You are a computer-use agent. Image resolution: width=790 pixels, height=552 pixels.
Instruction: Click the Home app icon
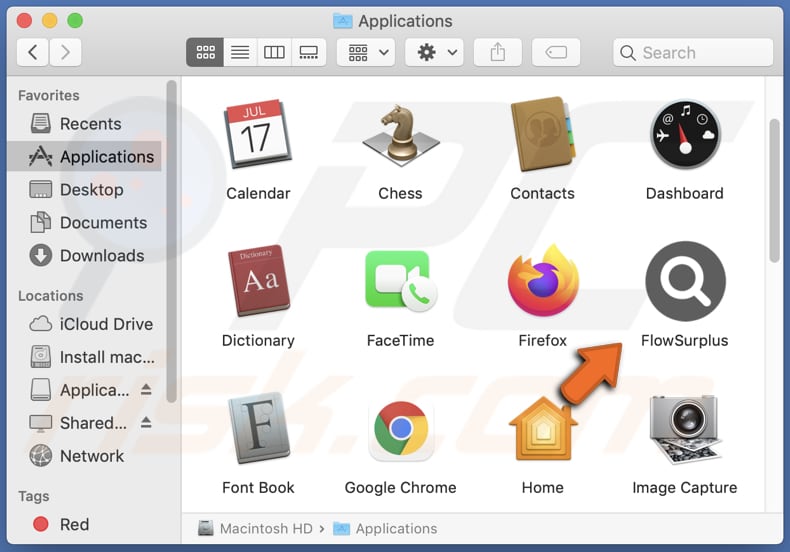[x=543, y=428]
